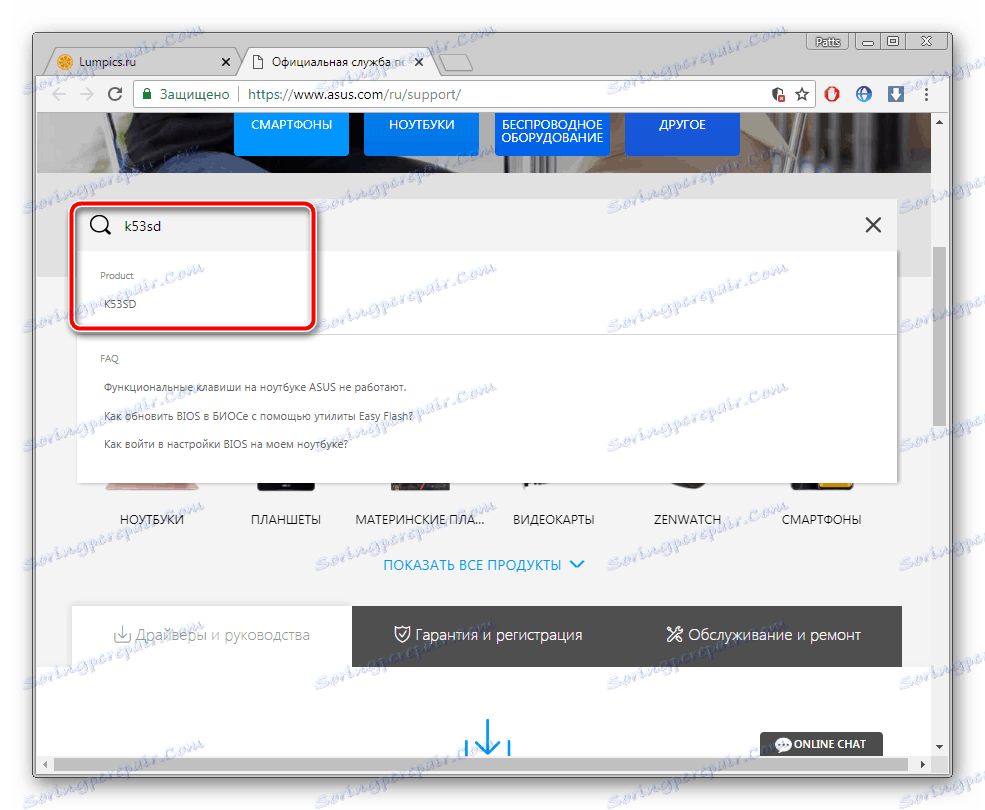The image size is (985, 810).
Task: Open the ONLINE CHAT bubble
Action: tap(820, 744)
